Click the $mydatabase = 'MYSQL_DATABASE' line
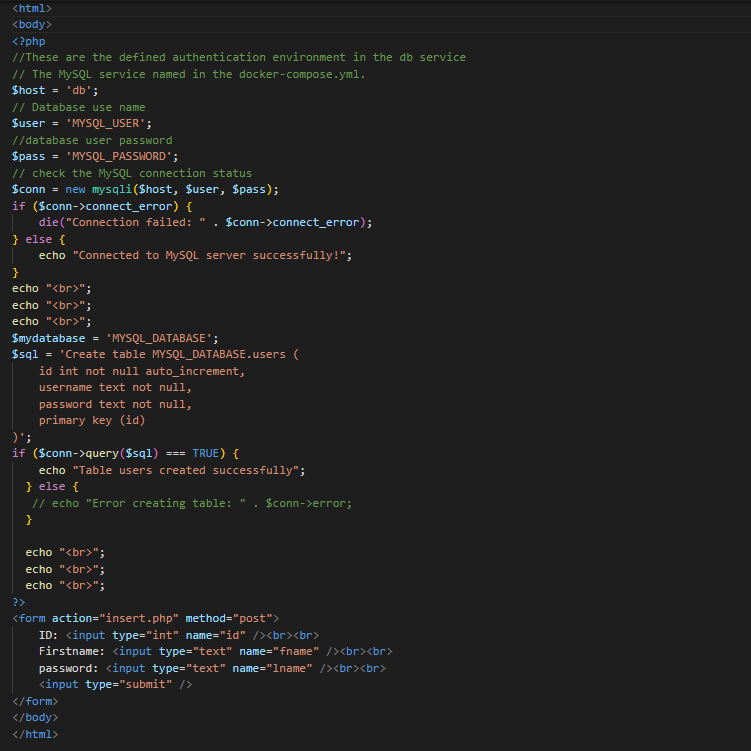The width and height of the screenshot is (751, 751). coord(115,339)
